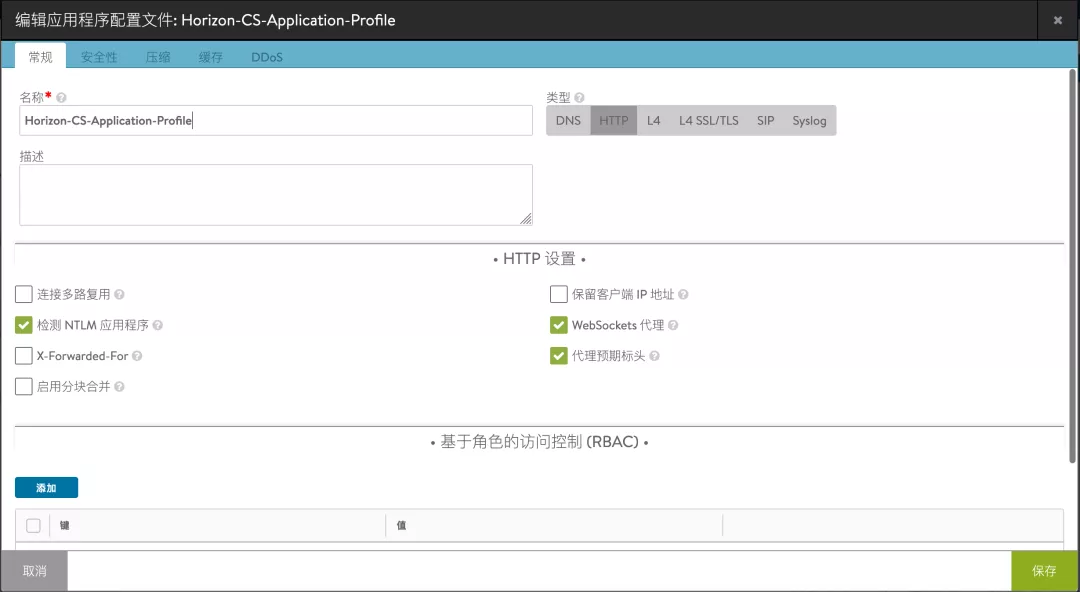Close the edit profile dialog with X
Image resolution: width=1080 pixels, height=592 pixels.
pyautogui.click(x=1058, y=20)
